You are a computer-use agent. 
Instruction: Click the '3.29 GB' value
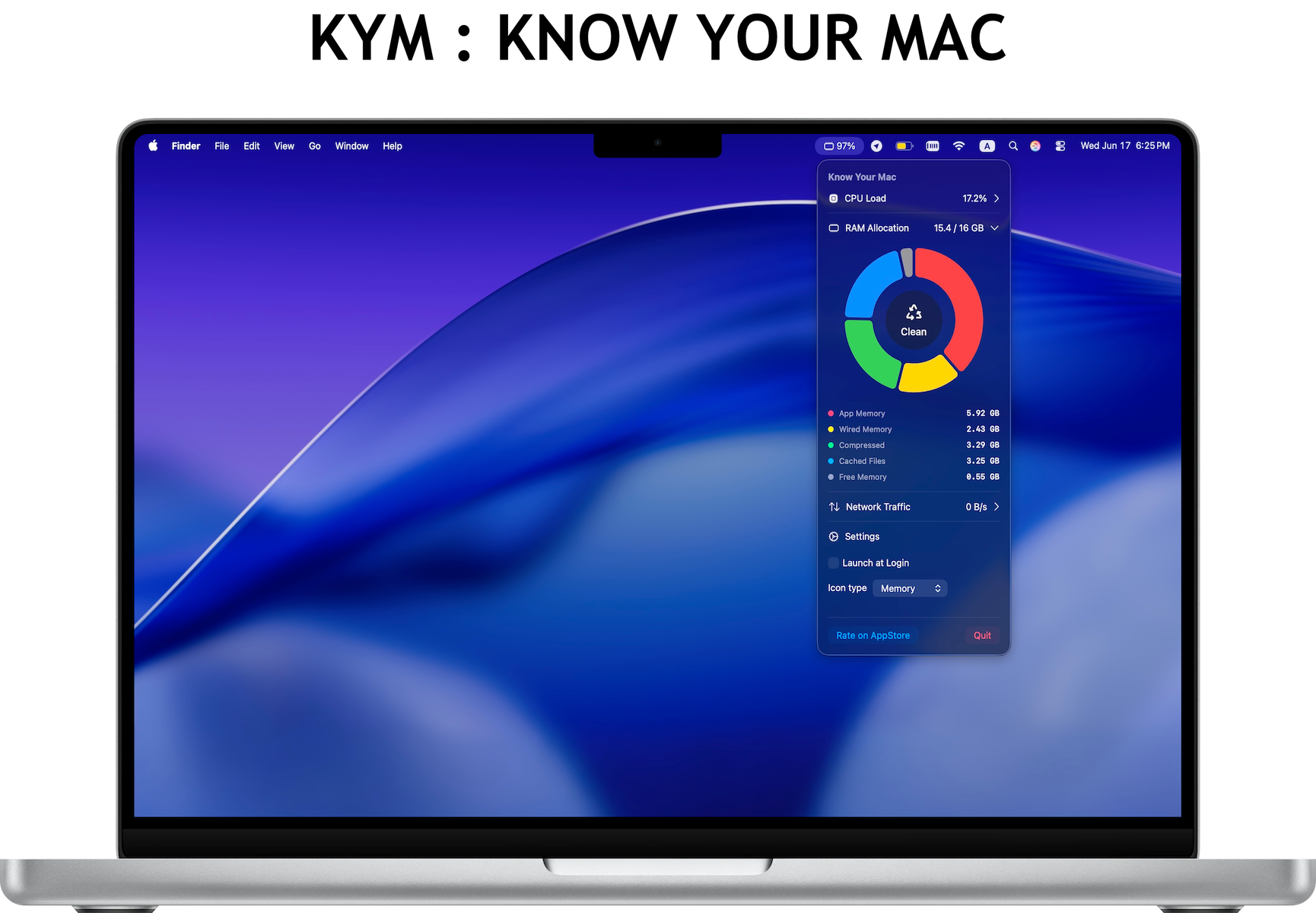pos(983,446)
